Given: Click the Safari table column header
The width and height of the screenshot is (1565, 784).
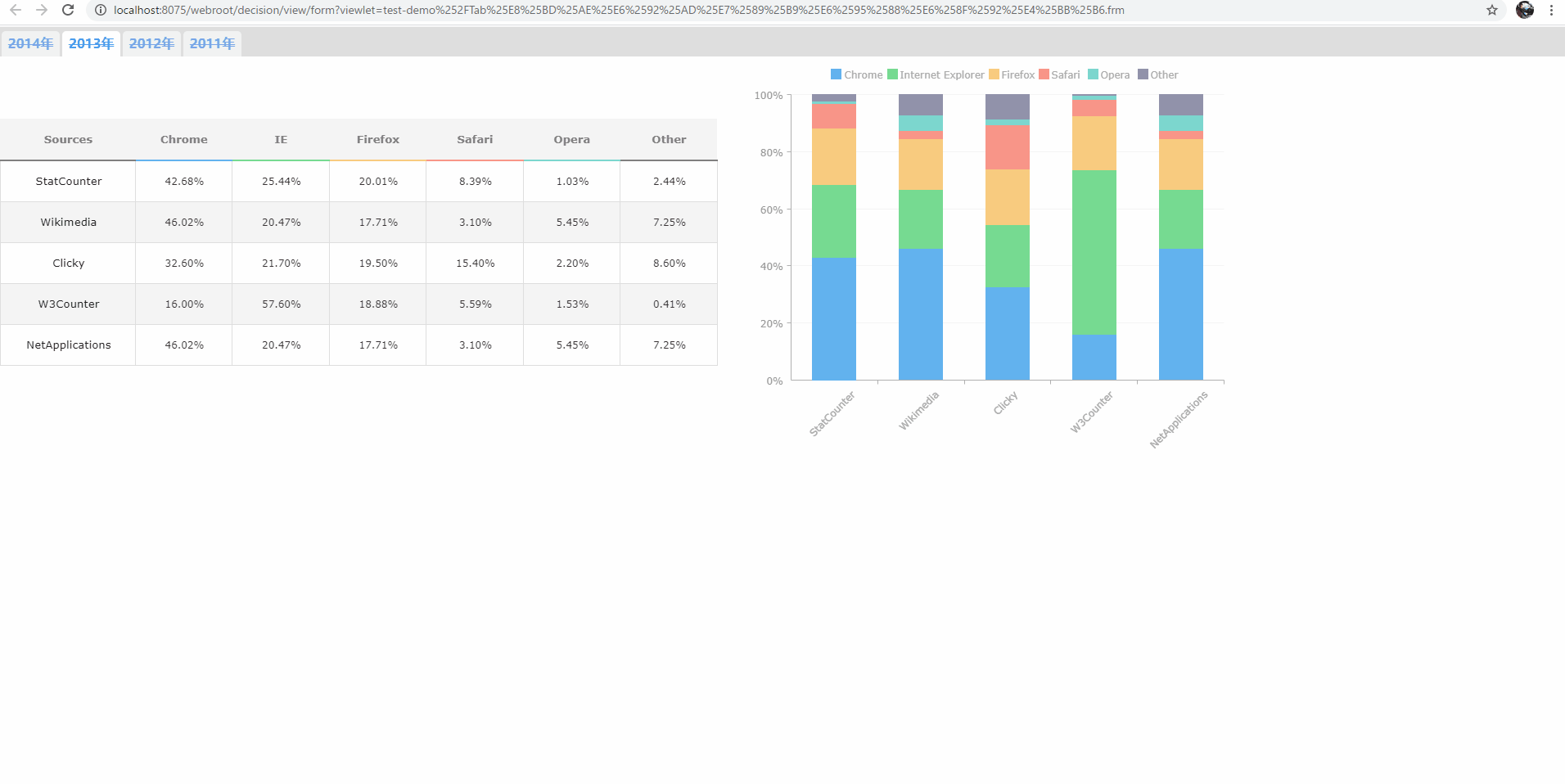Looking at the screenshot, I should point(475,140).
